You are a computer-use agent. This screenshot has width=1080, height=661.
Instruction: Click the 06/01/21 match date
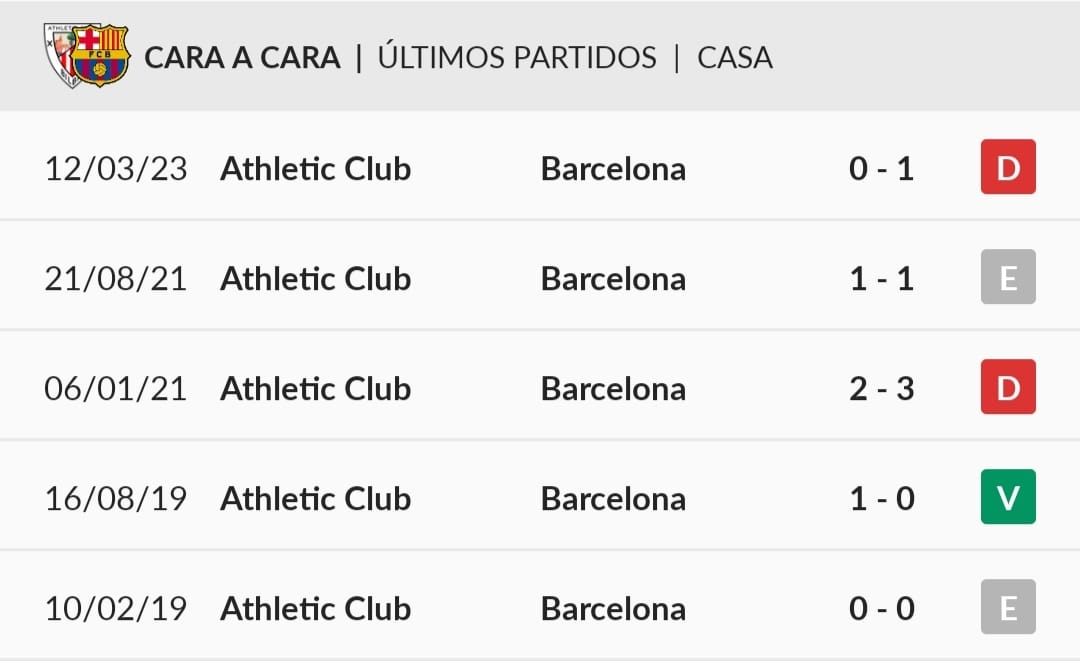[x=116, y=389]
